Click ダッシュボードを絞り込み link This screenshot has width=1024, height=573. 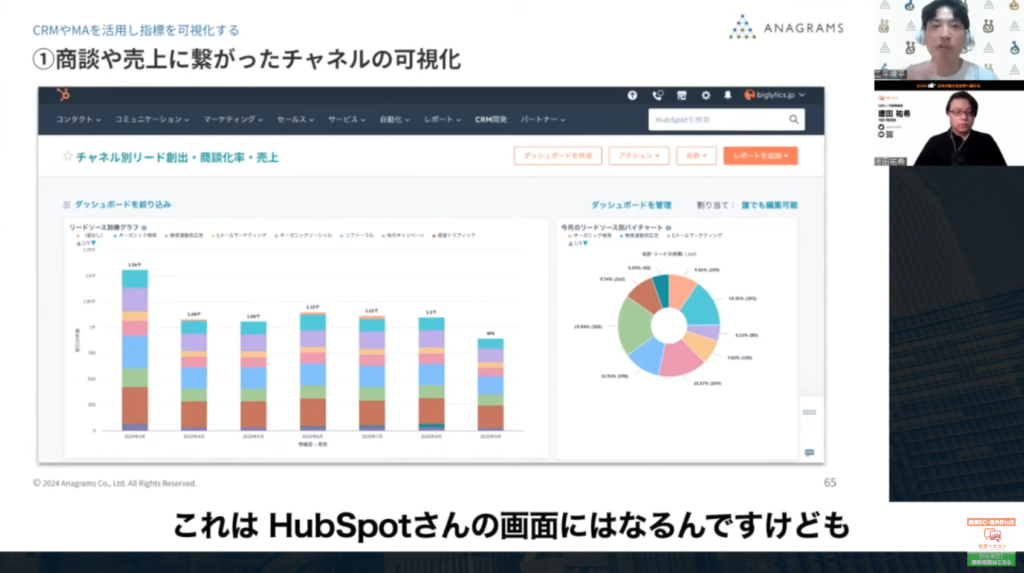[123, 205]
